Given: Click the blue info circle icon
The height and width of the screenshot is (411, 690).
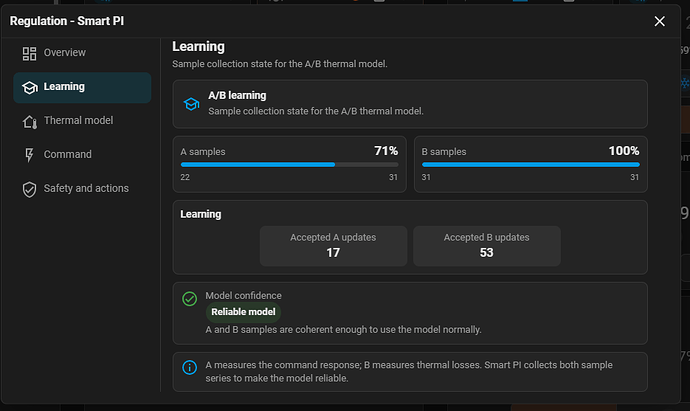Looking at the screenshot, I should pos(190,367).
